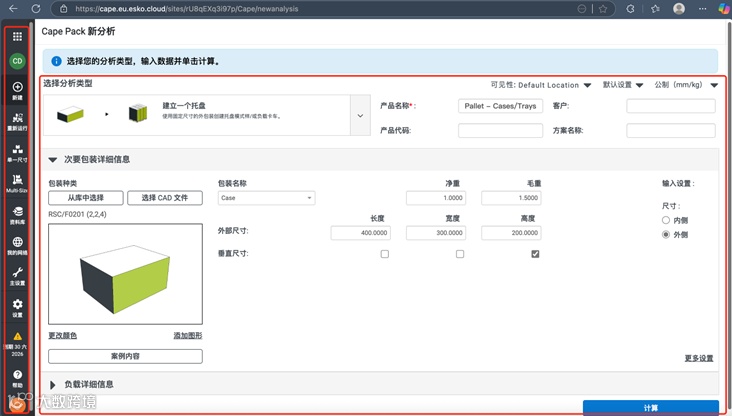732x416 pixels.
Task: Focus the 宽度 field showing 300.0000
Action: [436, 233]
